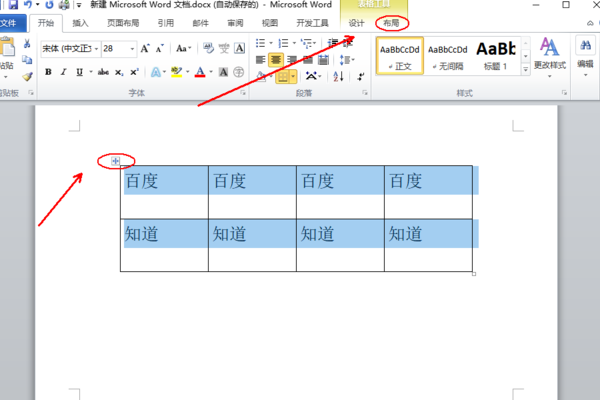Sort with the A-Z arrow icon

click(339, 77)
